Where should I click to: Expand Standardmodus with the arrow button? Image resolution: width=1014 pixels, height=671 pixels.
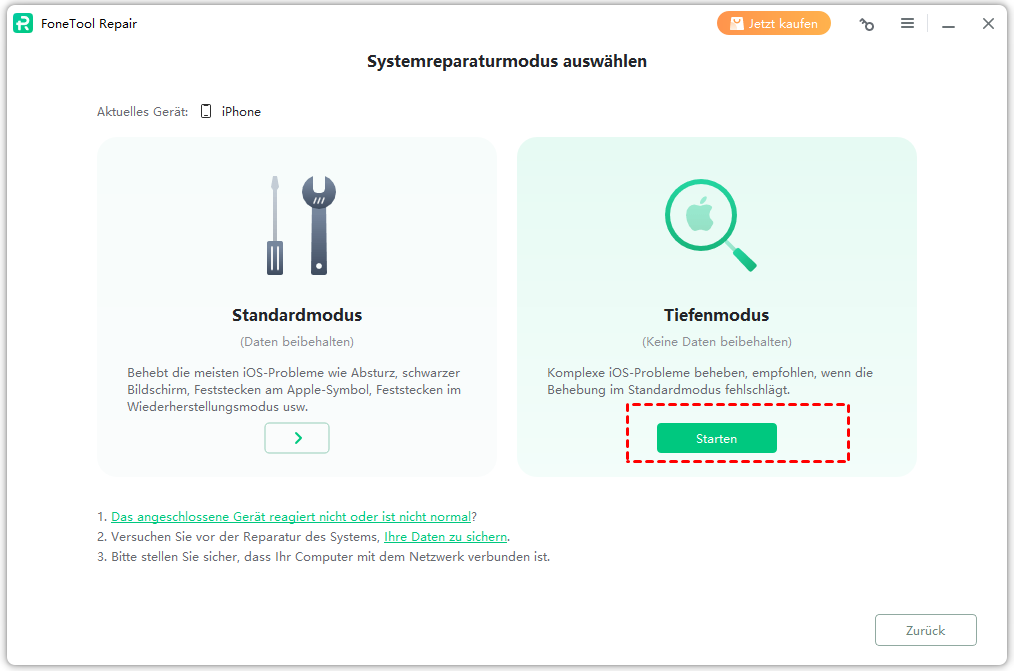pyautogui.click(x=297, y=438)
